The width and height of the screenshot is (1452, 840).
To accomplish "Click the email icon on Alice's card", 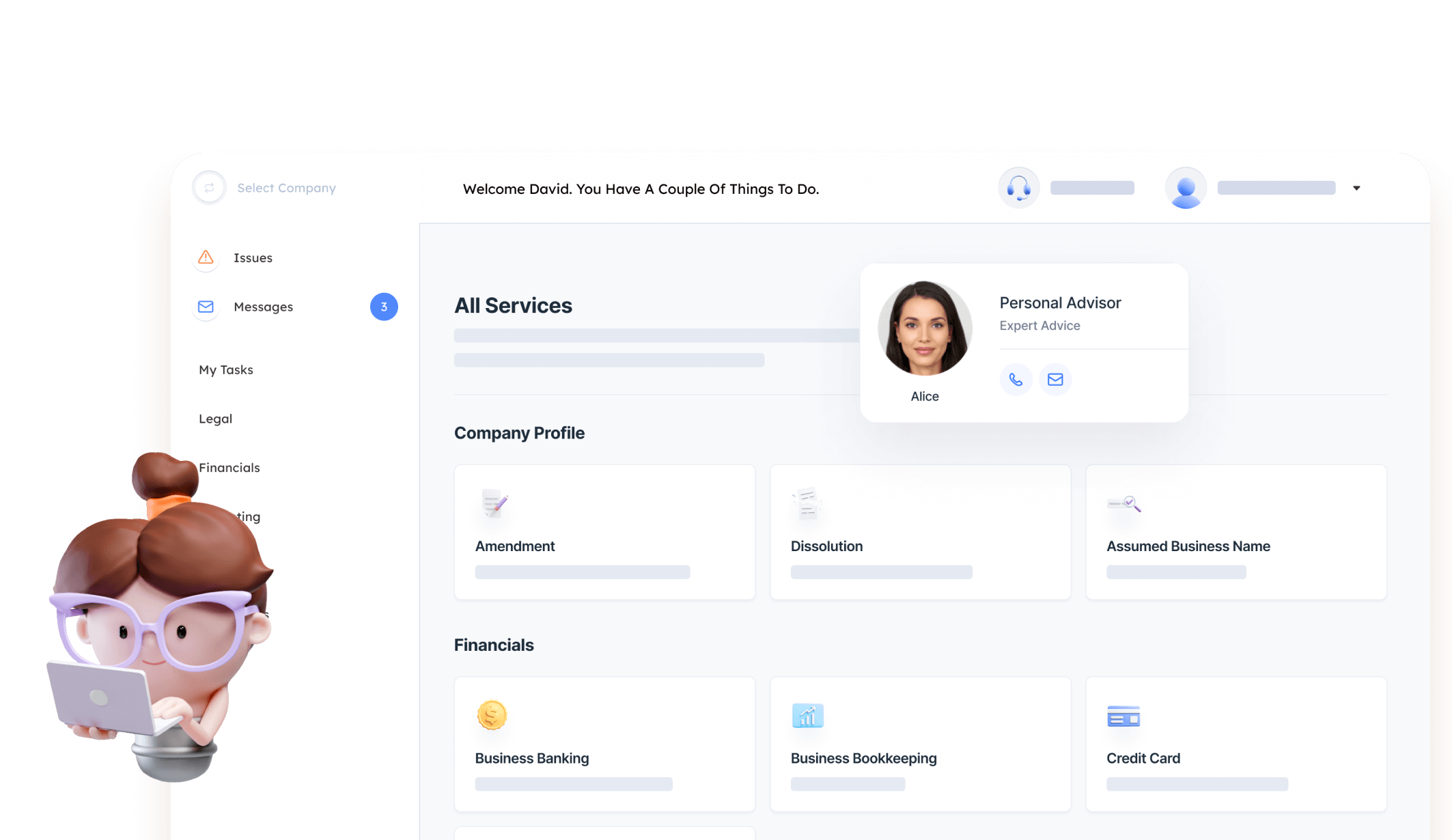I will 1055,380.
